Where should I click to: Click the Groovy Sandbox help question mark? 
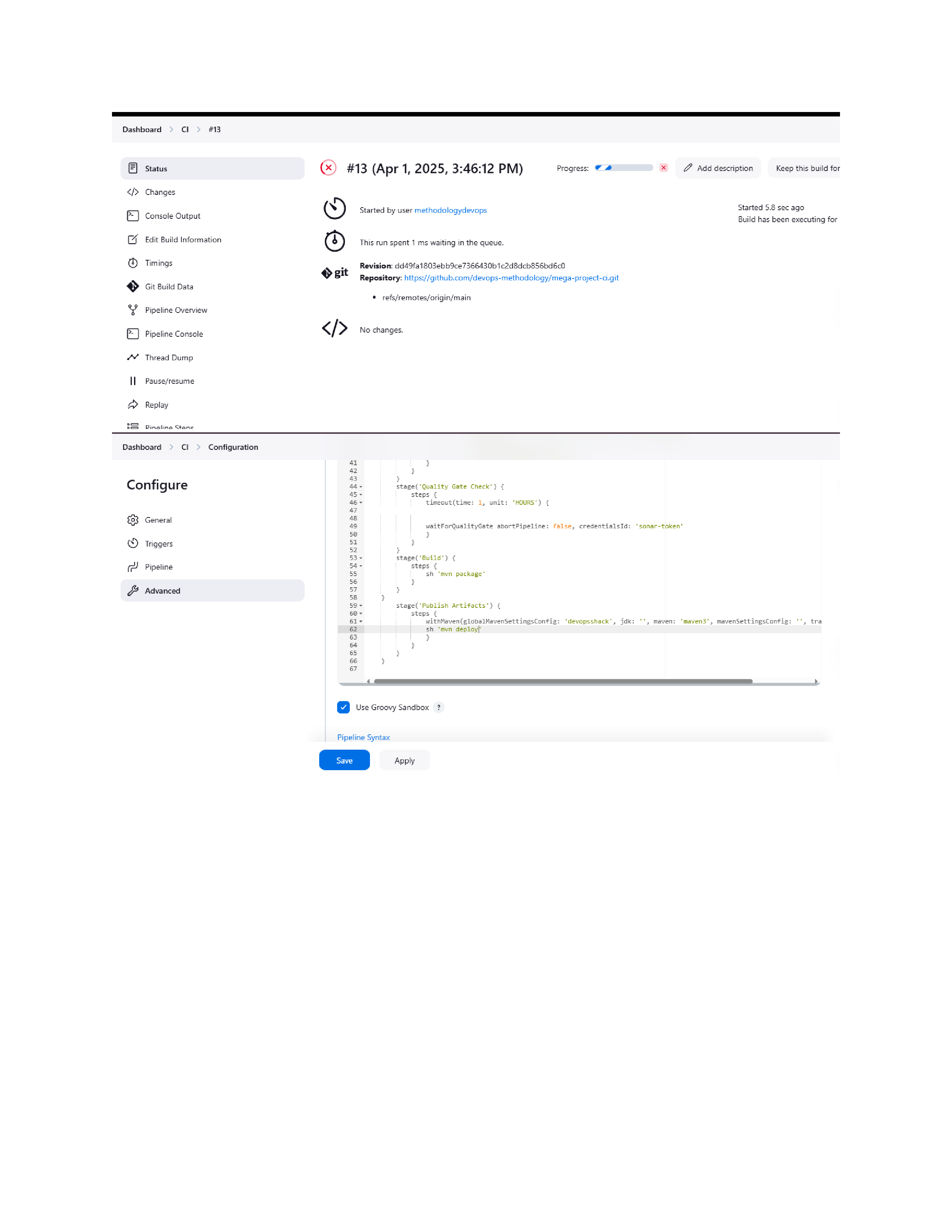click(x=439, y=707)
